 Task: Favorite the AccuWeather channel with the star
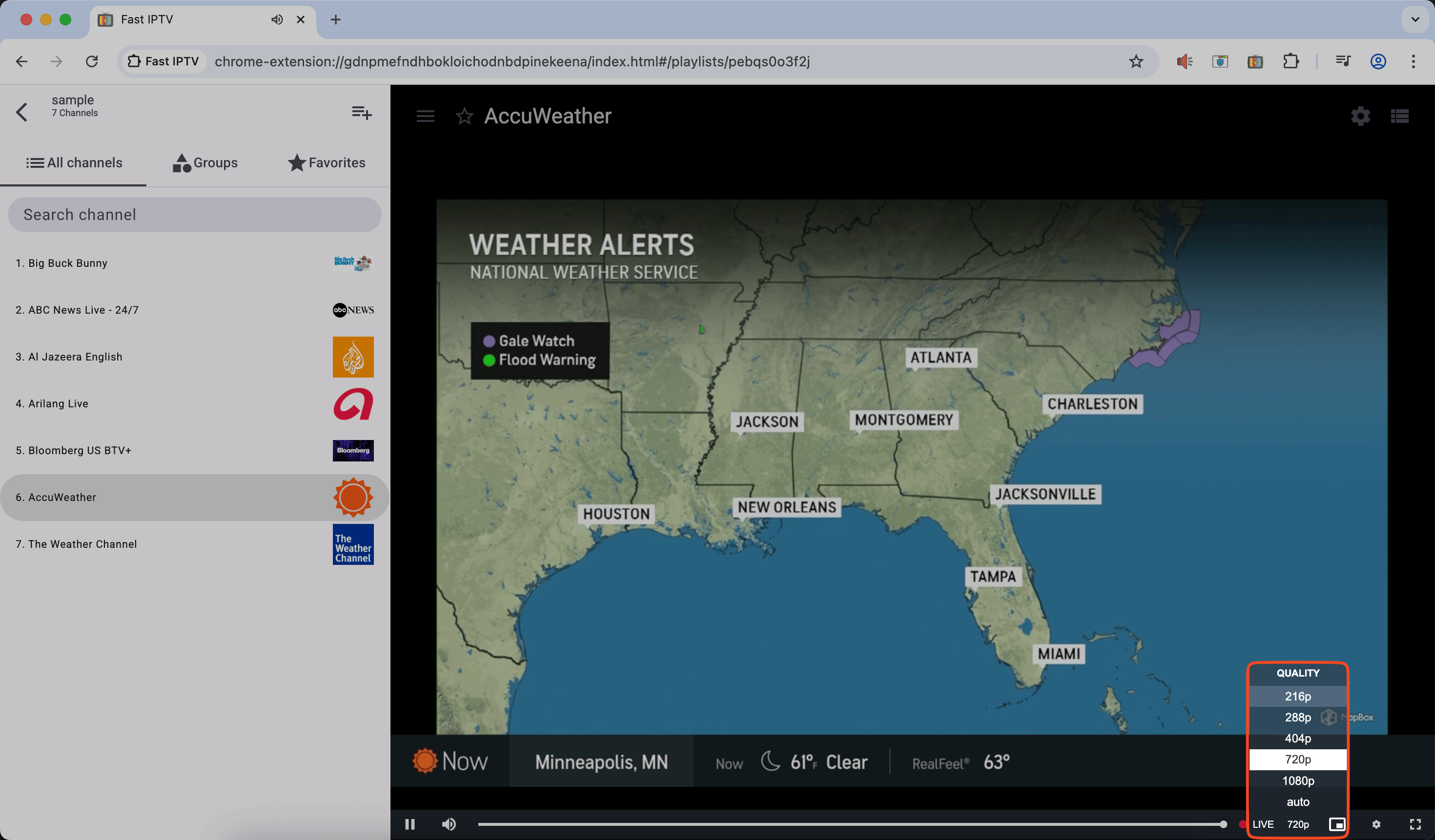pos(465,116)
